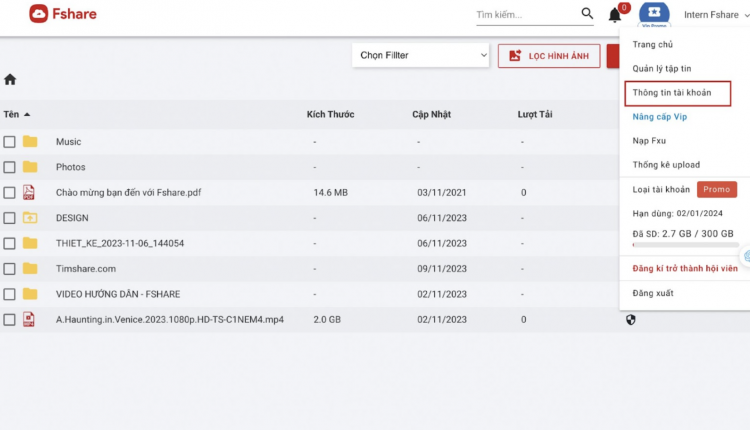750x430 pixels.
Task: Tick the VIDEO HƯỚNG DẪN - FSHARE checkbox
Action: tap(9, 294)
